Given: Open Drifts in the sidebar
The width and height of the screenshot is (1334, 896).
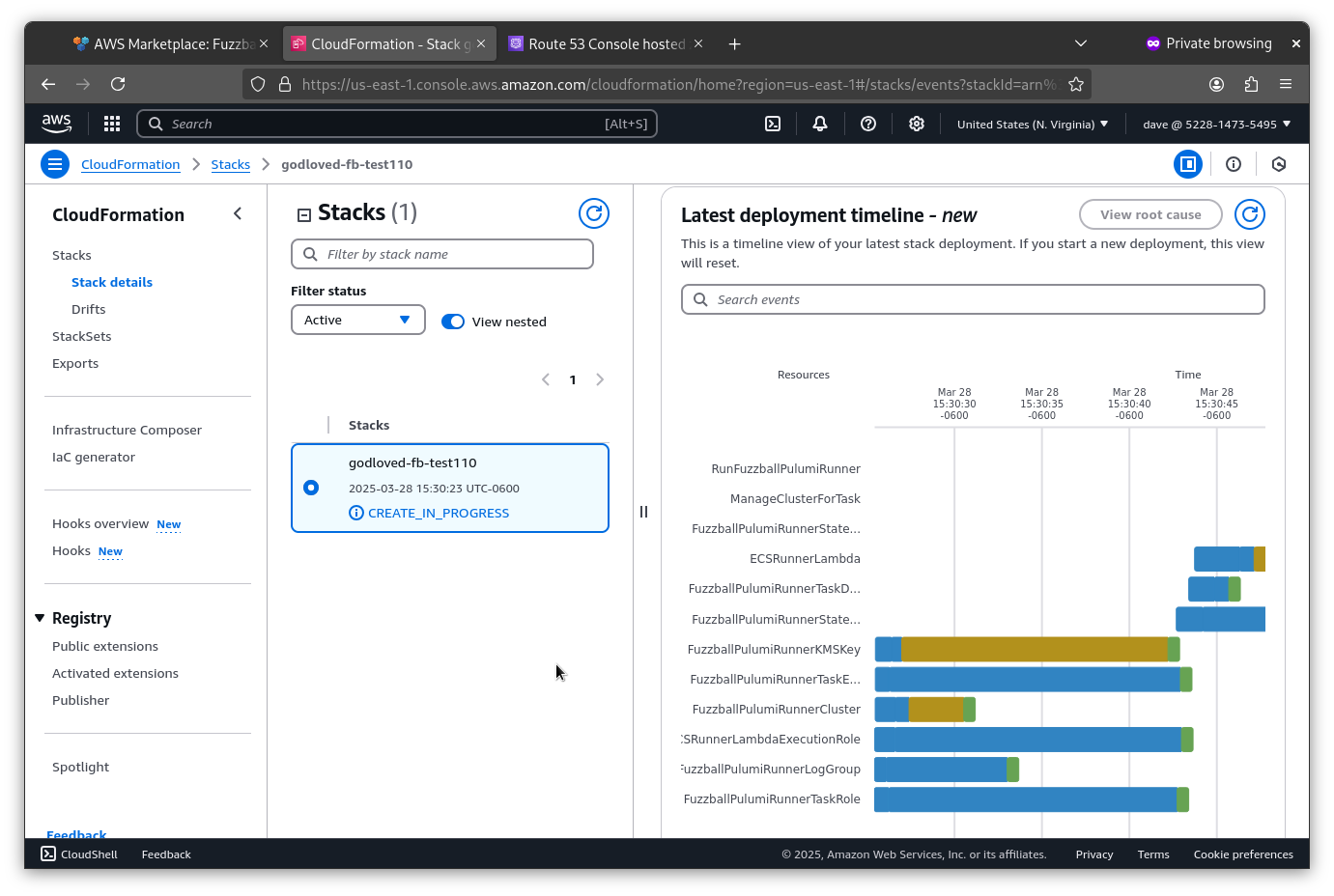Looking at the screenshot, I should [x=89, y=309].
